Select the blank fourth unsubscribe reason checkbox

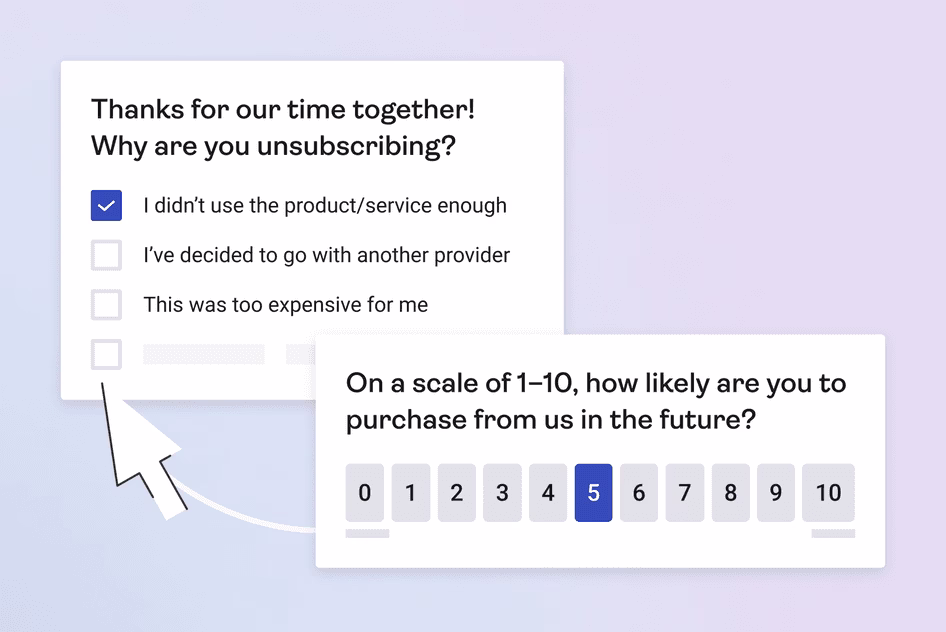click(x=105, y=354)
